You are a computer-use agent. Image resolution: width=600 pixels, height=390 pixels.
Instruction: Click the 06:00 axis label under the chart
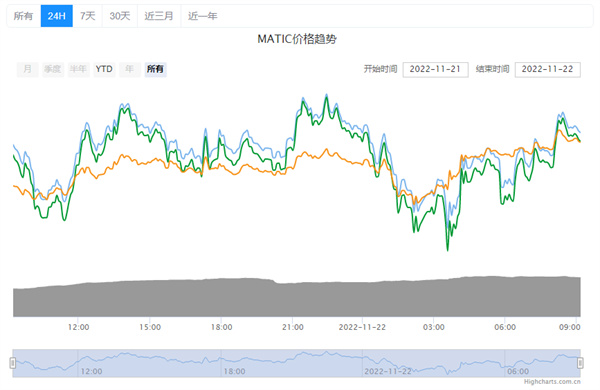(505, 327)
